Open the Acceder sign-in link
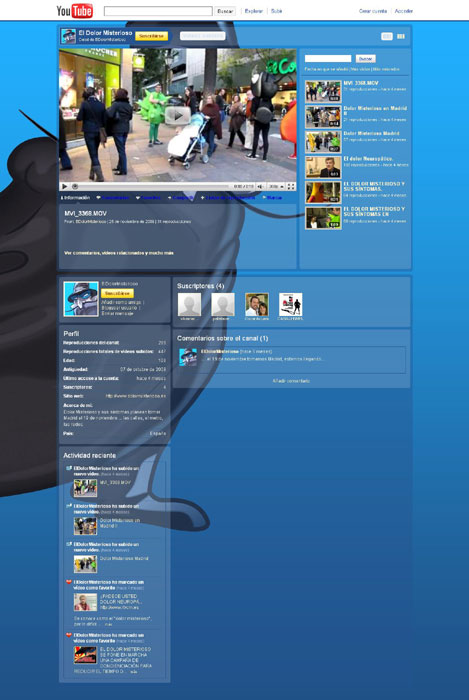Viewport: 469px width, 700px height. click(x=404, y=11)
